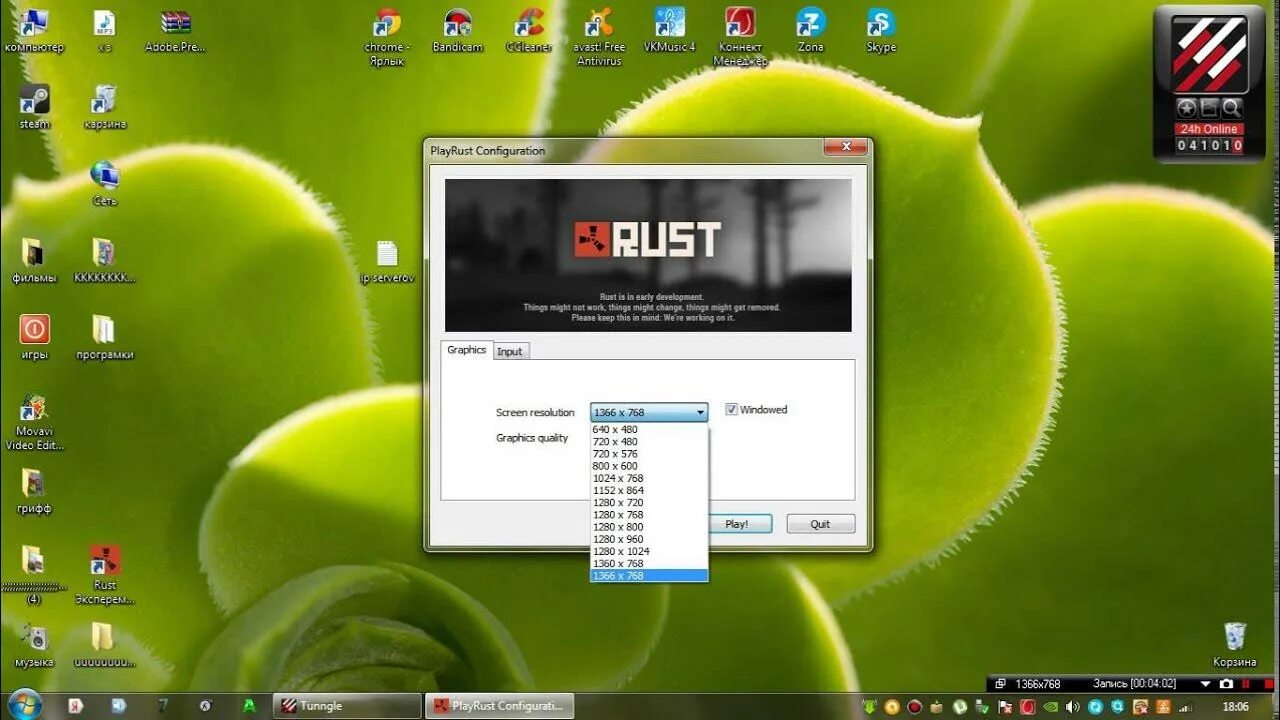The width and height of the screenshot is (1280, 720).
Task: Pick 1280 x 800 from the list
Action: 649,527
